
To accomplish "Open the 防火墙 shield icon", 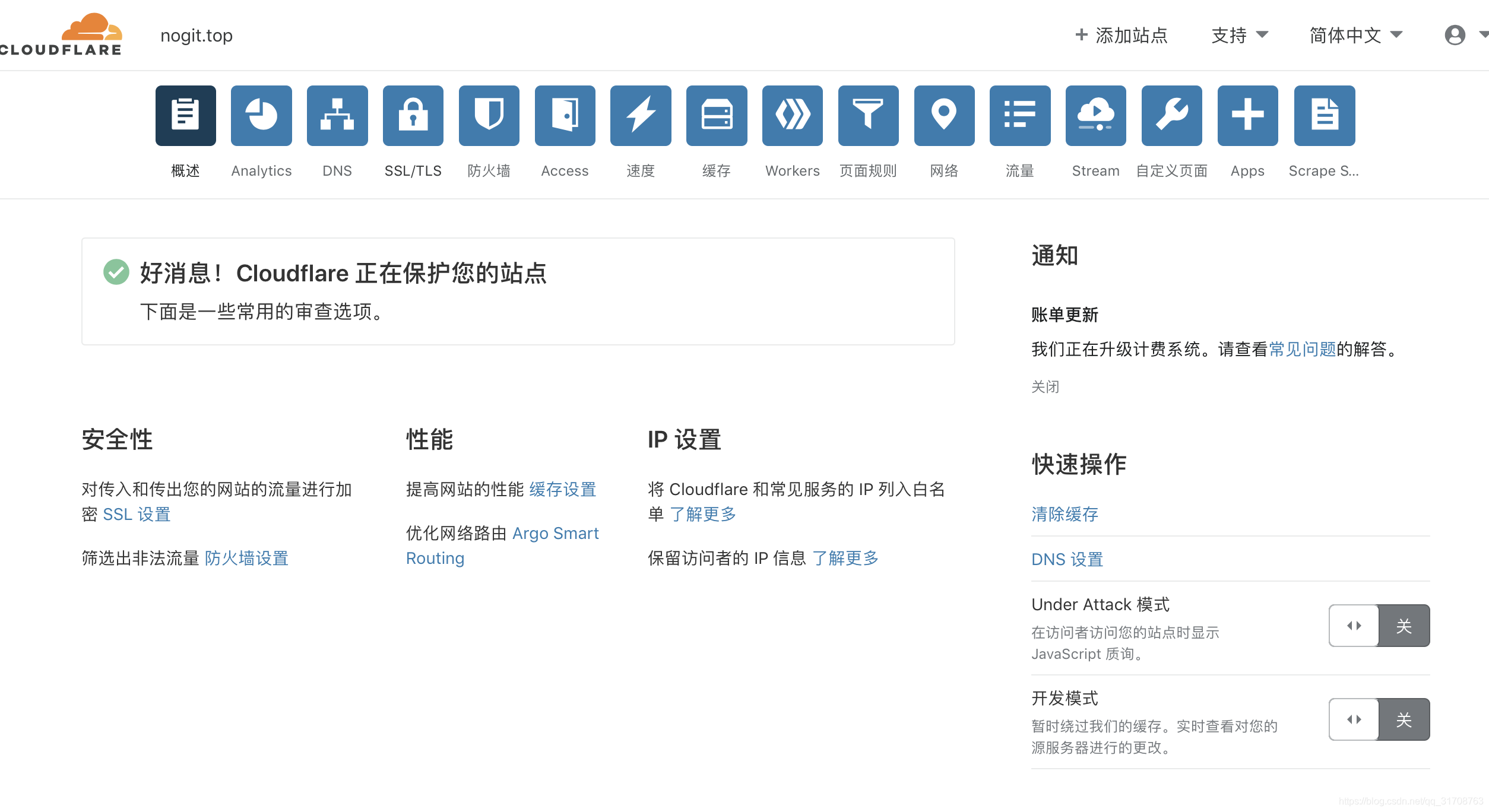I will tap(489, 115).
